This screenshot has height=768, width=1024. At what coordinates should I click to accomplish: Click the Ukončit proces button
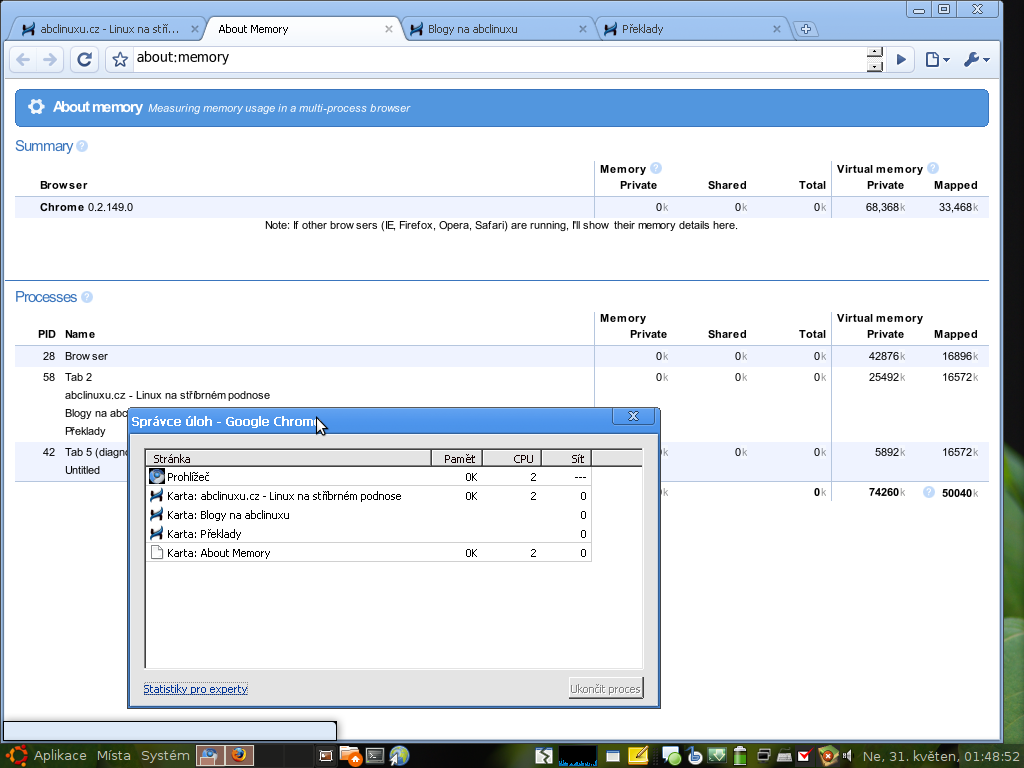tap(605, 688)
